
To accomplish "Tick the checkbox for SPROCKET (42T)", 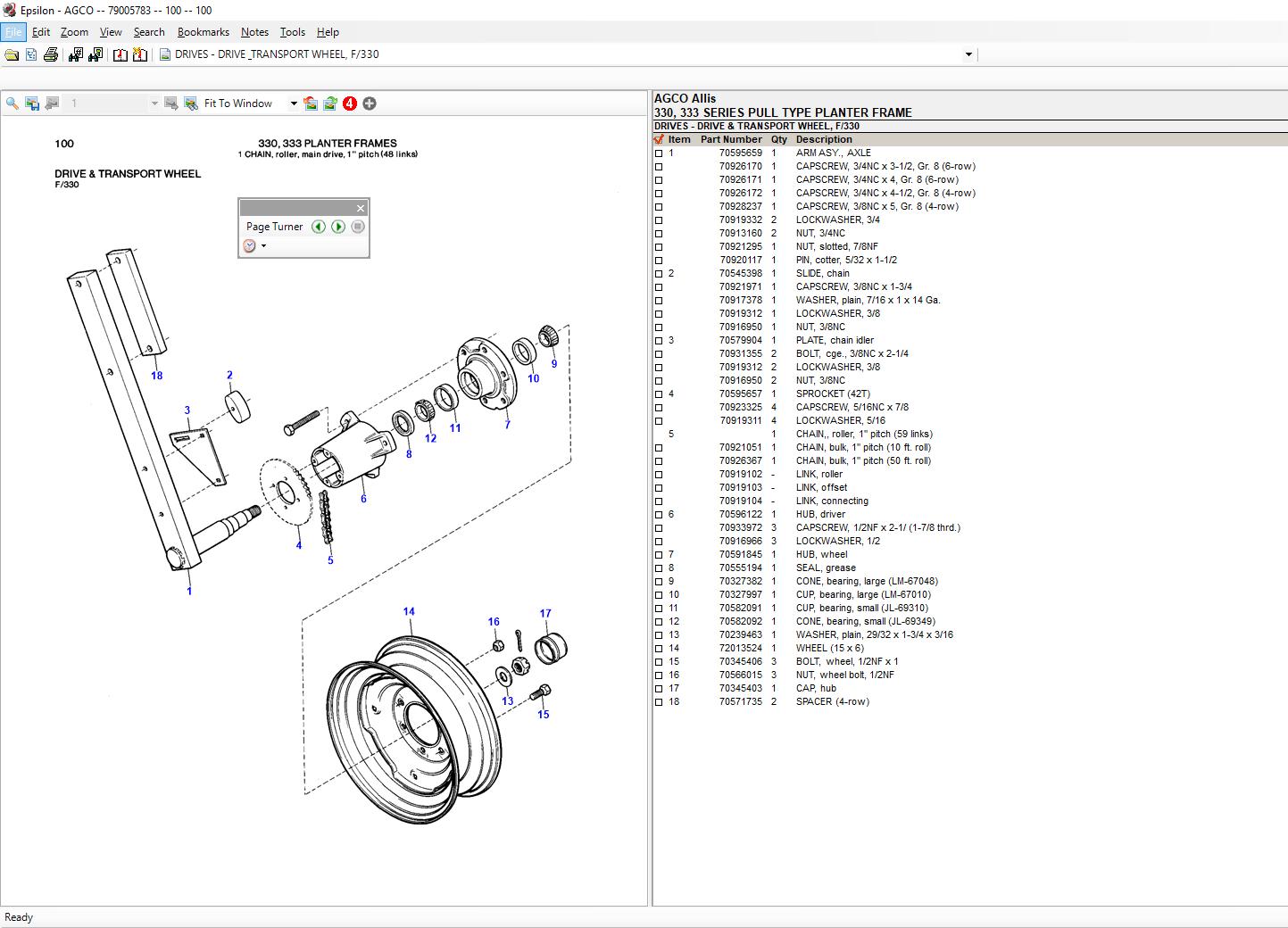I will [659, 394].
